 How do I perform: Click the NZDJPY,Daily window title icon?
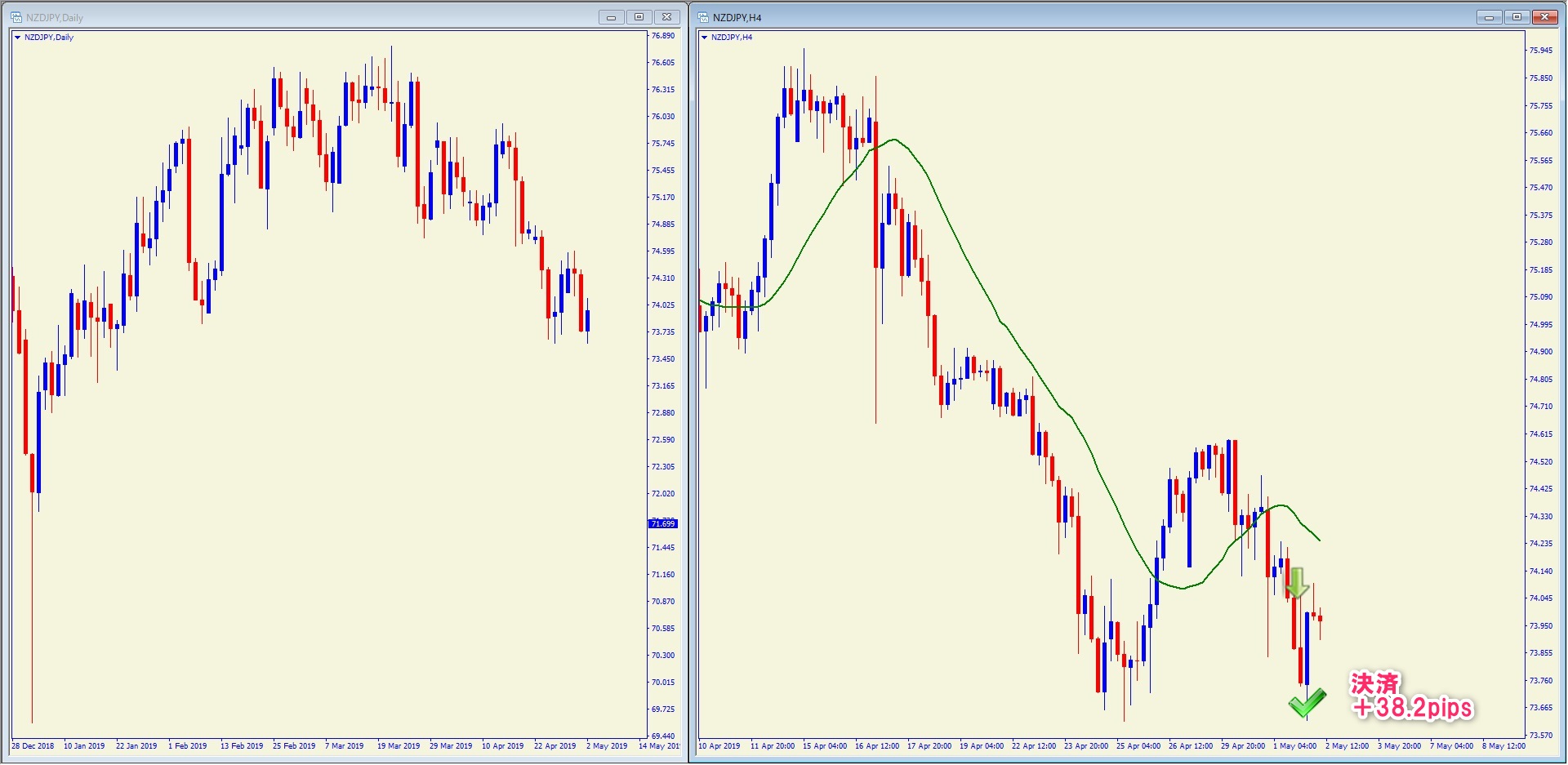coord(16,17)
